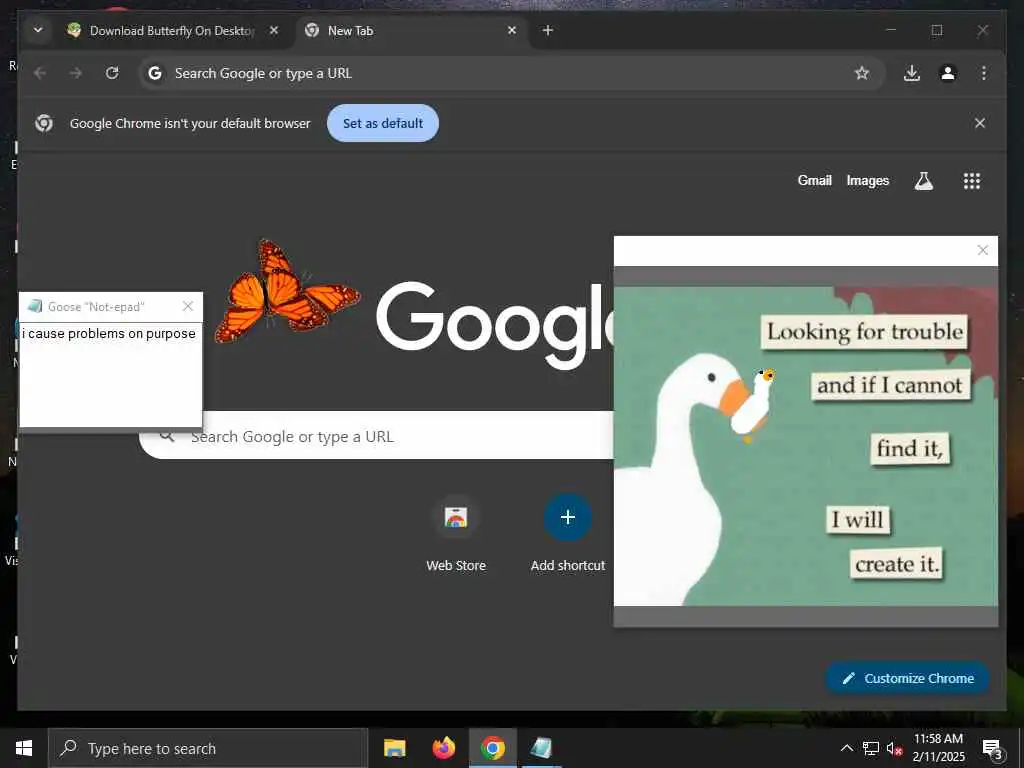Close the Download Butterfly On Desktop tab
Screen dimensions: 1024x768
click(x=274, y=30)
